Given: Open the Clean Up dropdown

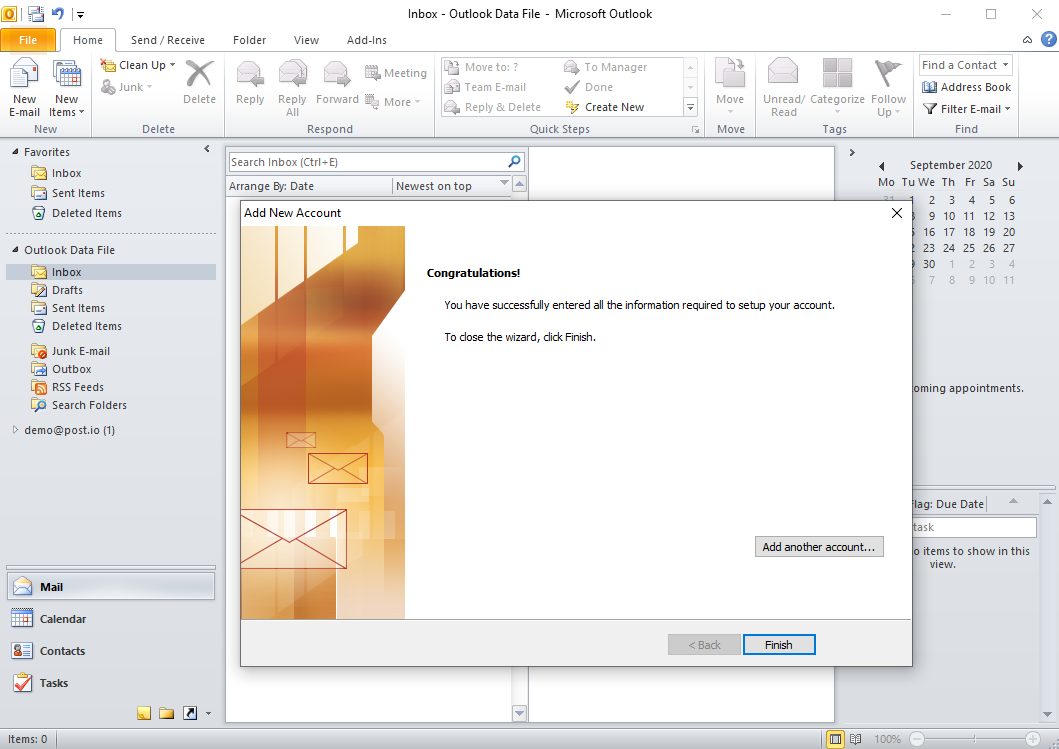Looking at the screenshot, I should [x=138, y=65].
